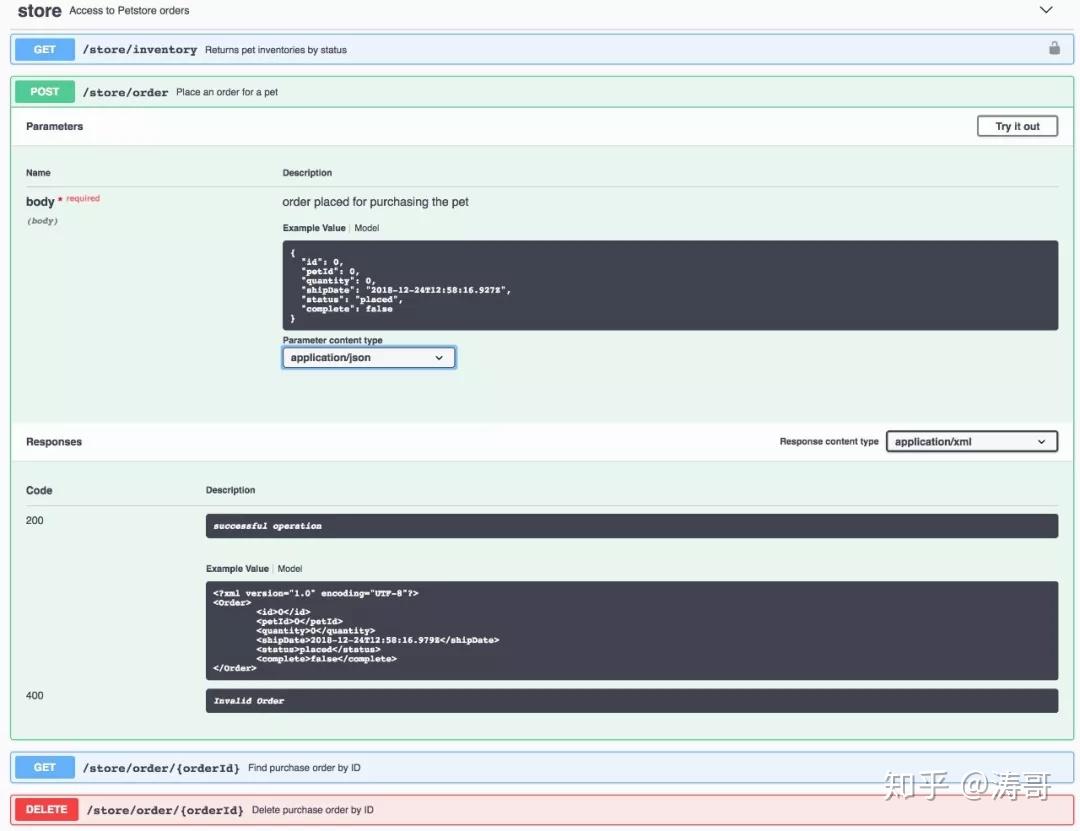Expand the /store/inventory endpoint row
The image size is (1080, 831).
click(541, 50)
